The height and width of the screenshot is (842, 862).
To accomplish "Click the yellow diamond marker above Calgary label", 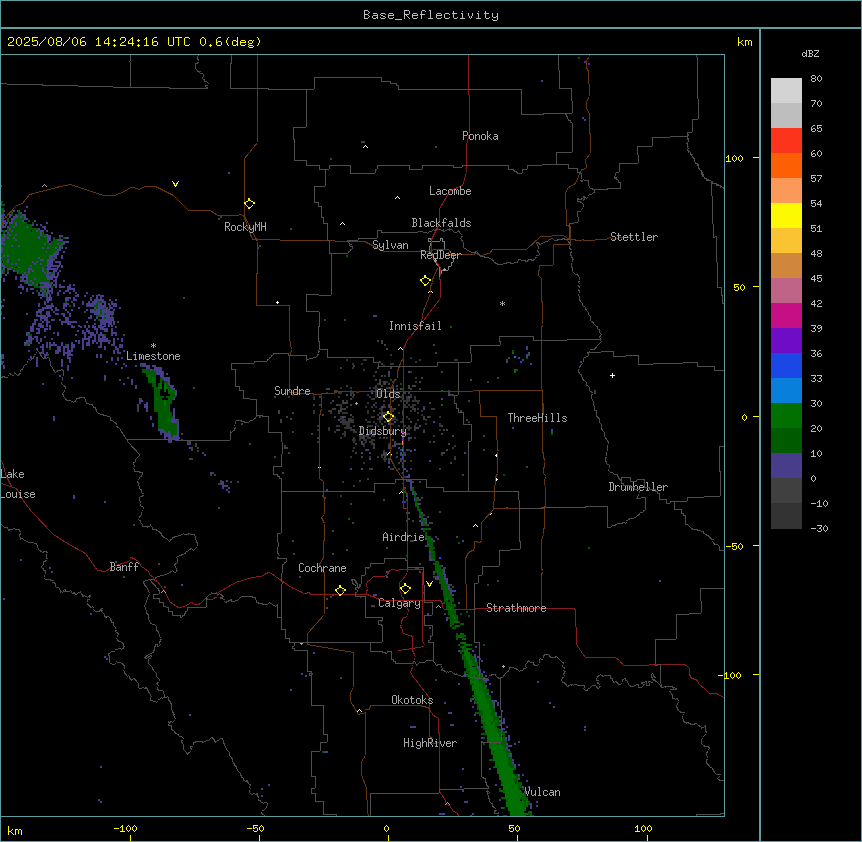I will coord(405,589).
